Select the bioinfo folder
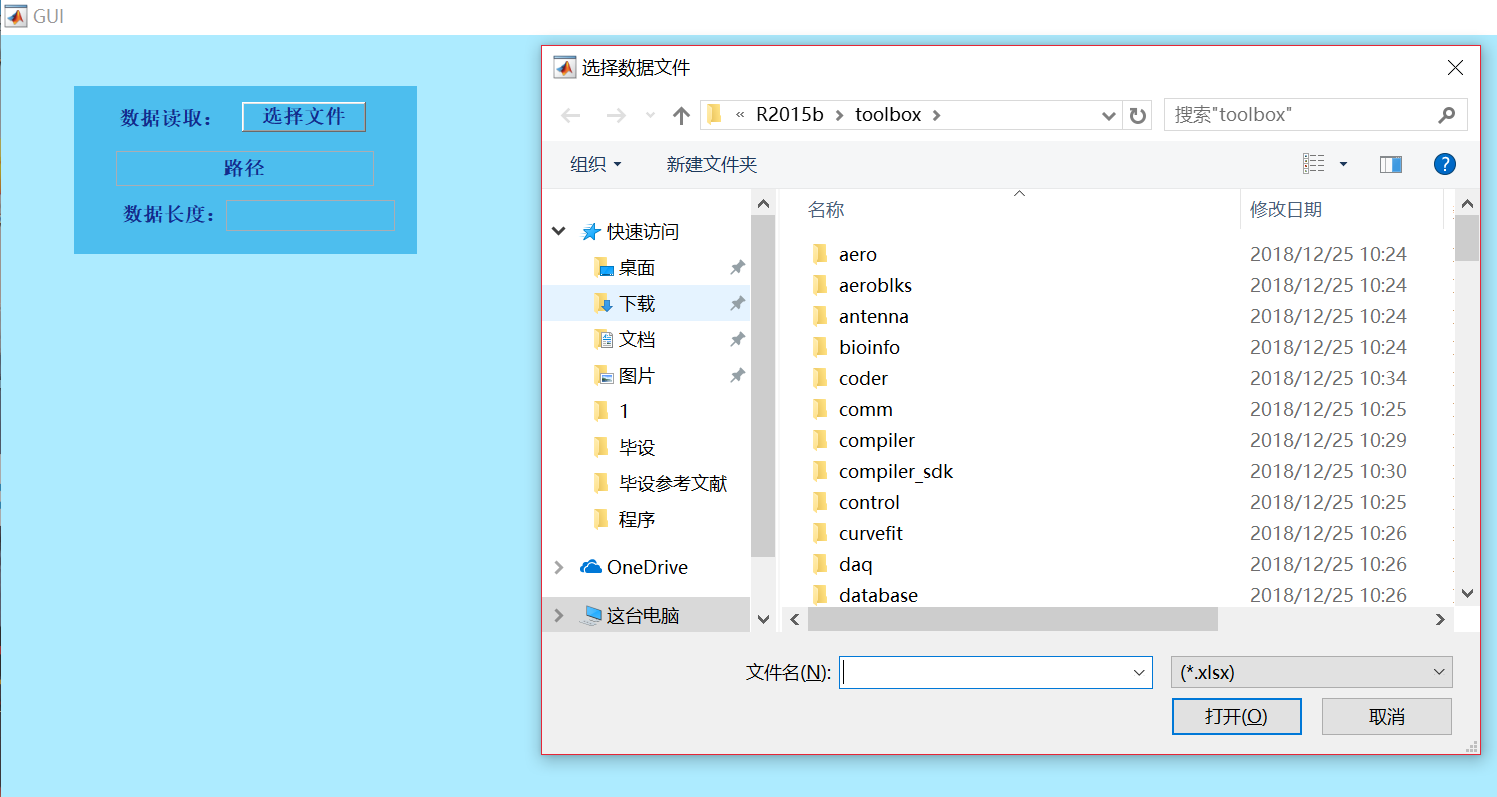The width and height of the screenshot is (1497, 797). click(869, 348)
